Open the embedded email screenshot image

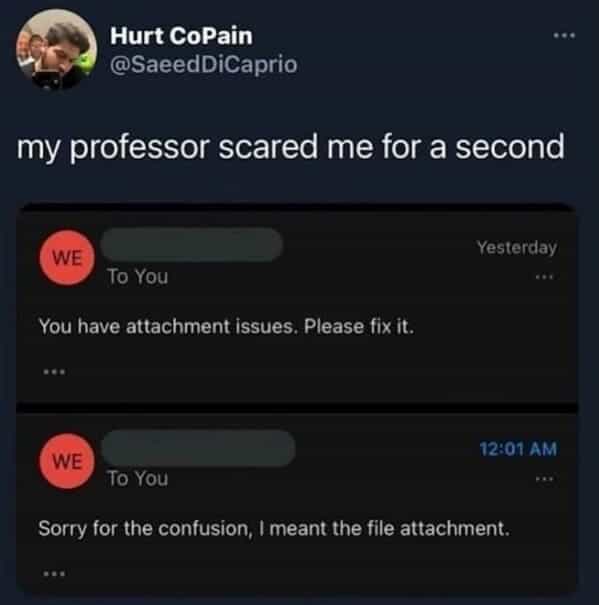[x=297, y=399]
